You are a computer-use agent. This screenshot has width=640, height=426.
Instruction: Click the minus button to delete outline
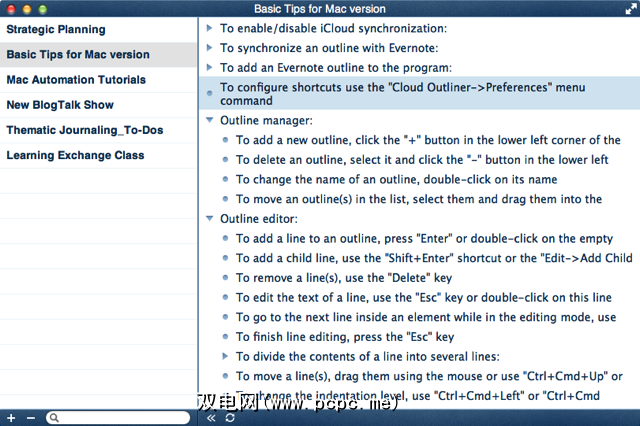pos(31,418)
